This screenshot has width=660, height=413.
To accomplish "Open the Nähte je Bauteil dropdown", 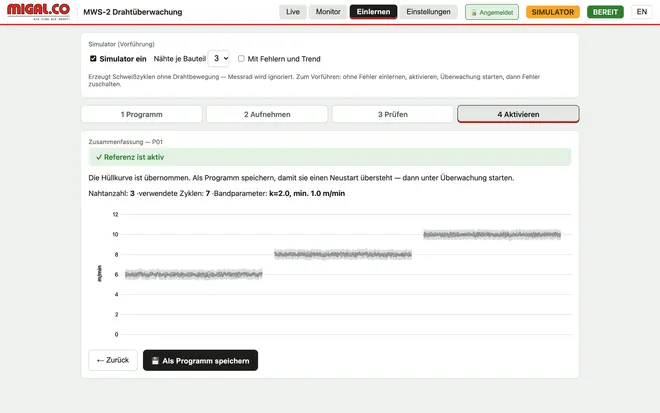I will 219,59.
